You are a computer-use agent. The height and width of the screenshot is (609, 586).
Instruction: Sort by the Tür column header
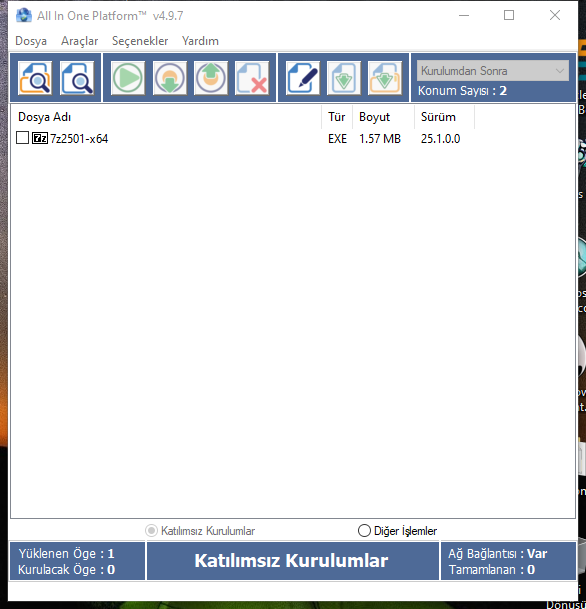[337, 117]
